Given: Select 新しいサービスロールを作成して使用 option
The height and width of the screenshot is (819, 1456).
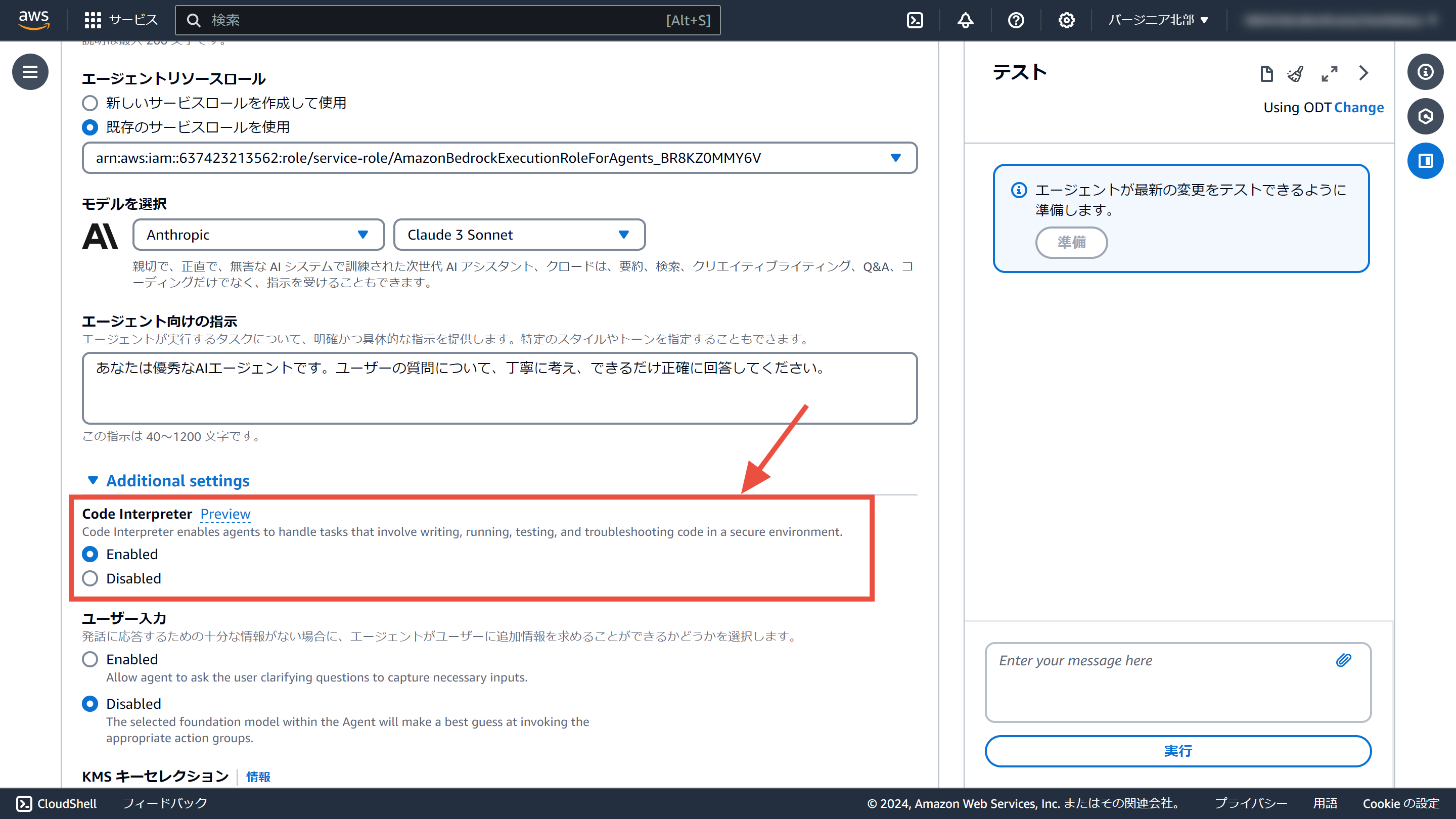Looking at the screenshot, I should [x=90, y=103].
